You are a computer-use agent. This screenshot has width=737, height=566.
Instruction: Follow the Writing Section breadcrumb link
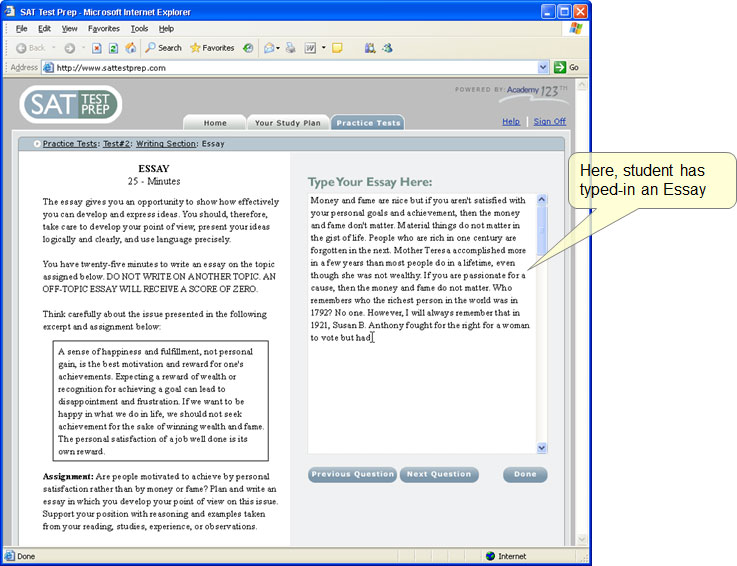[x=166, y=144]
